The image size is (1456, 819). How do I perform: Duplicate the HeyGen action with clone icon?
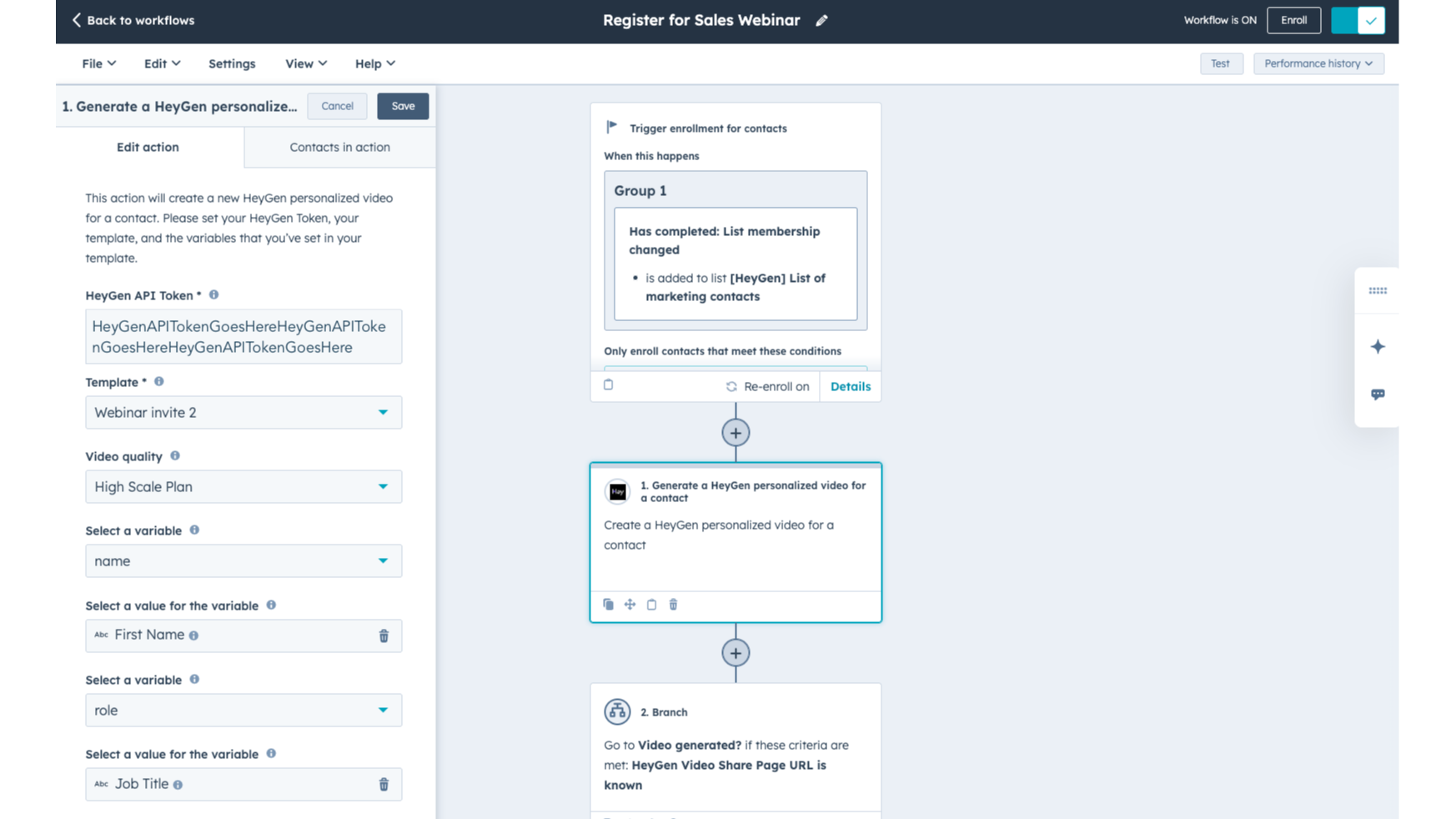pos(608,605)
